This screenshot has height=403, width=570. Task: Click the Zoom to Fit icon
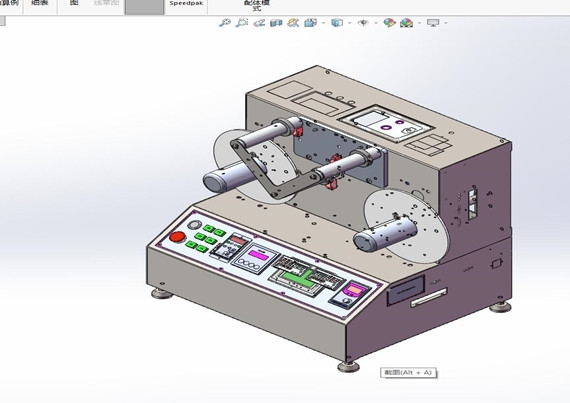[225, 23]
